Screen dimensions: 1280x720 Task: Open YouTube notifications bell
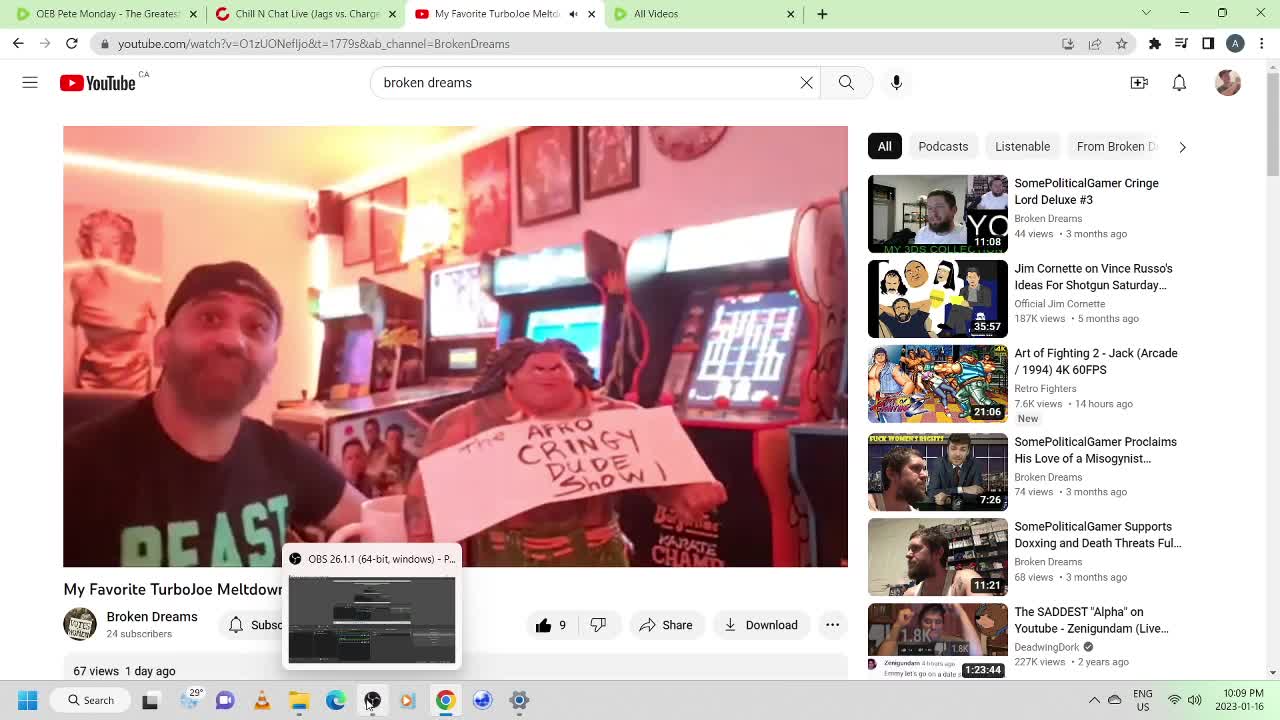[1179, 83]
